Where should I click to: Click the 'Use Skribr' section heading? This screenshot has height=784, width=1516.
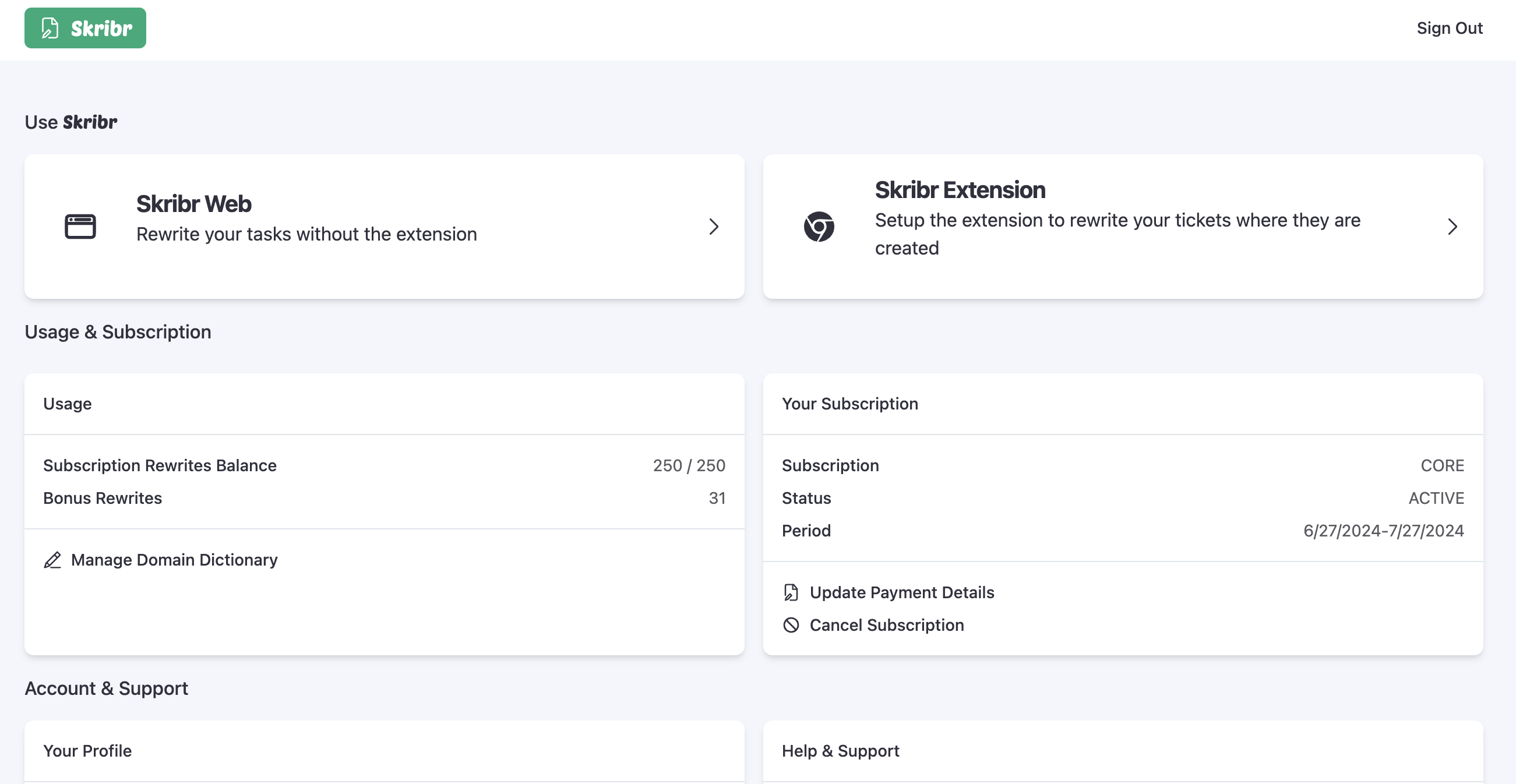point(70,122)
